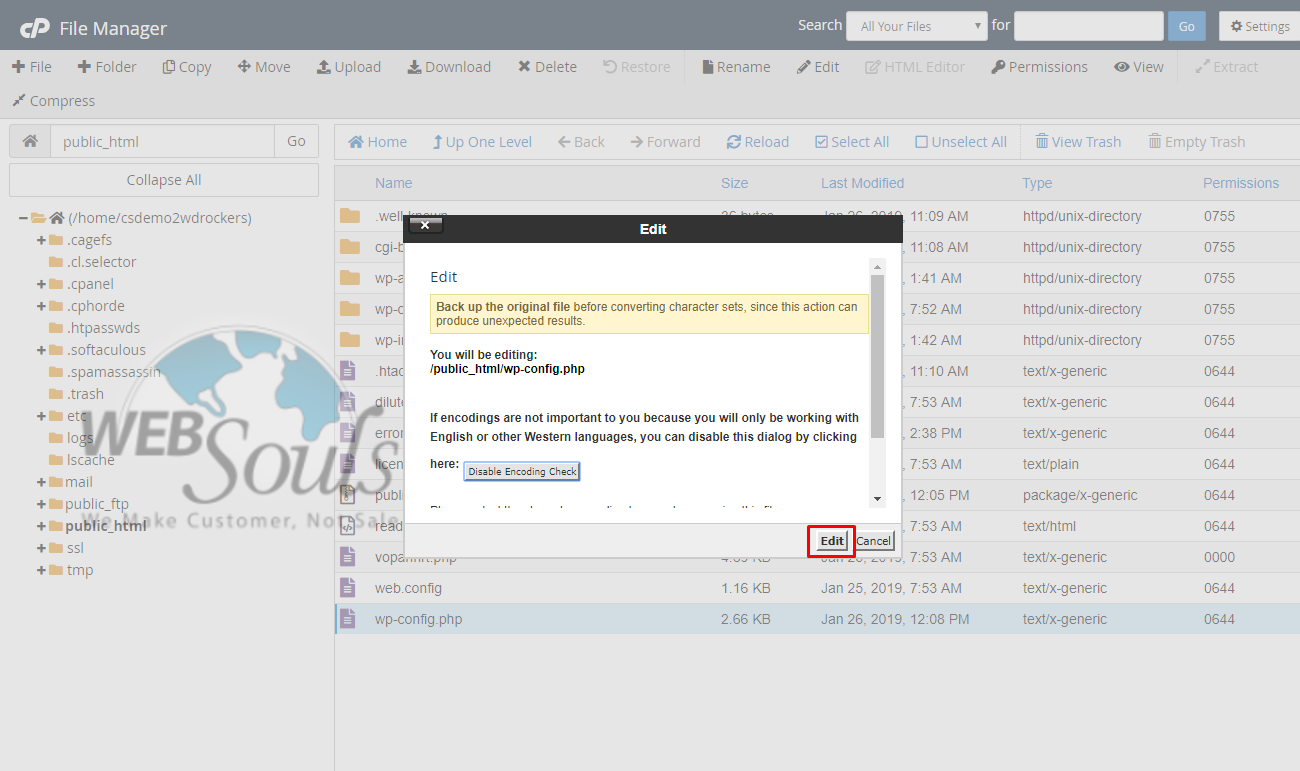1300x771 pixels.
Task: Select .trash in folder tree
Action: pos(85,394)
